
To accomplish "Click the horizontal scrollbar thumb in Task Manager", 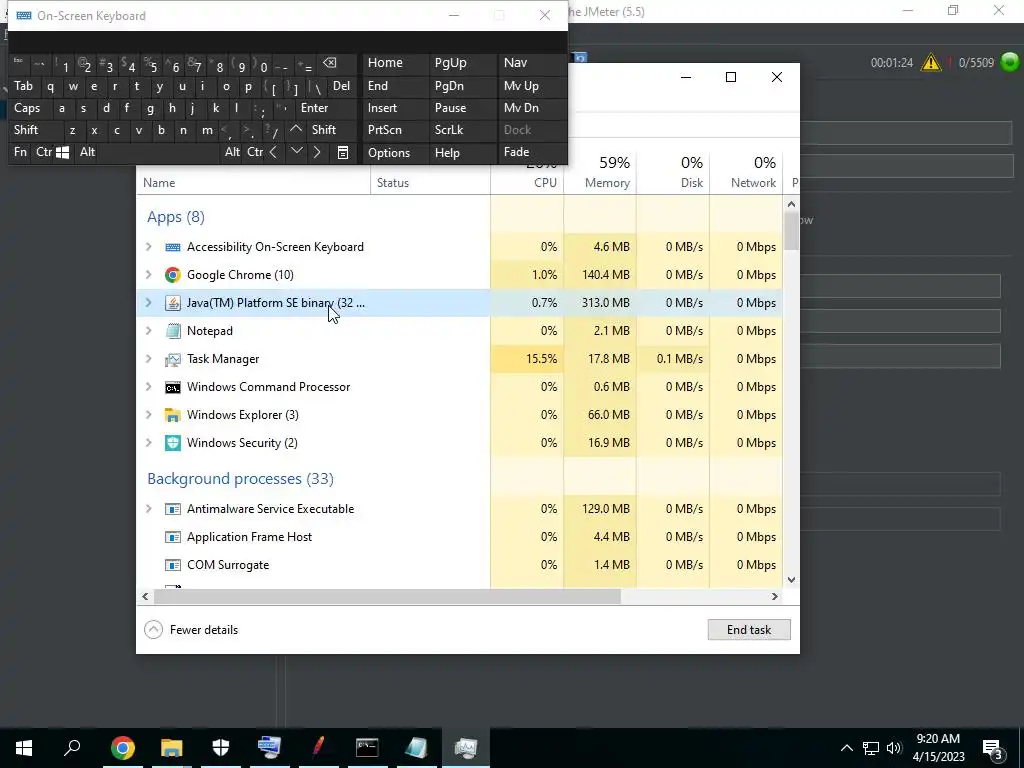I will click(x=386, y=596).
